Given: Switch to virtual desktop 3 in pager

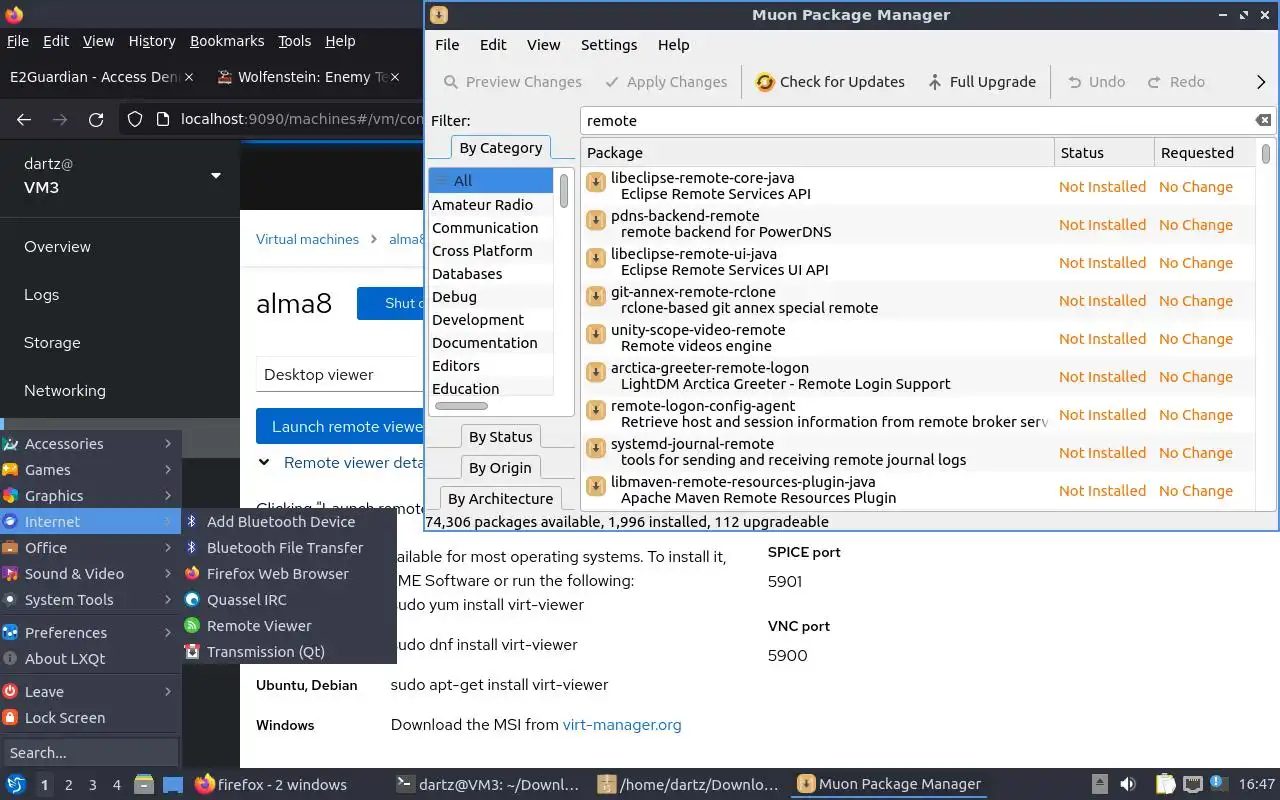Looking at the screenshot, I should pyautogui.click(x=93, y=785).
